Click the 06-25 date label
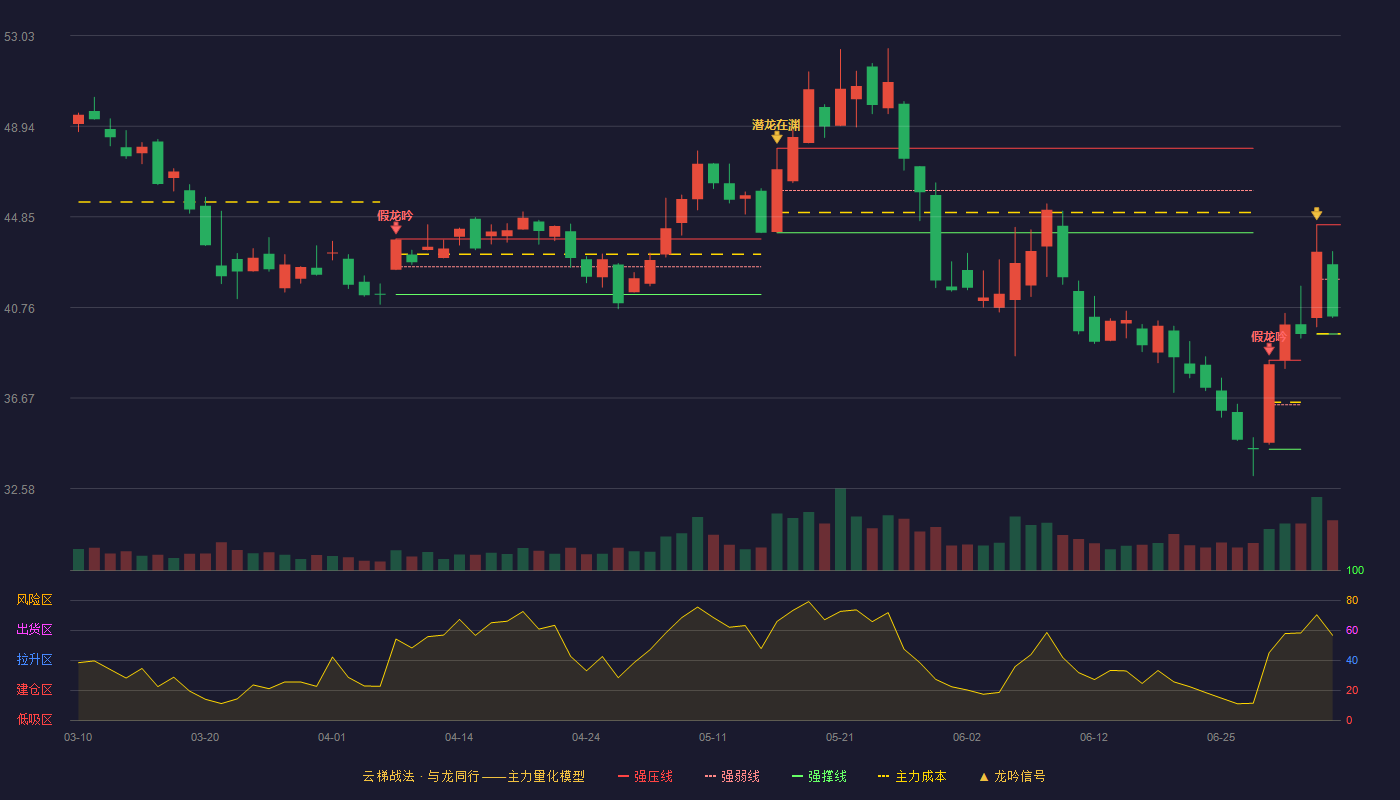This screenshot has height=800, width=1400. [1221, 737]
